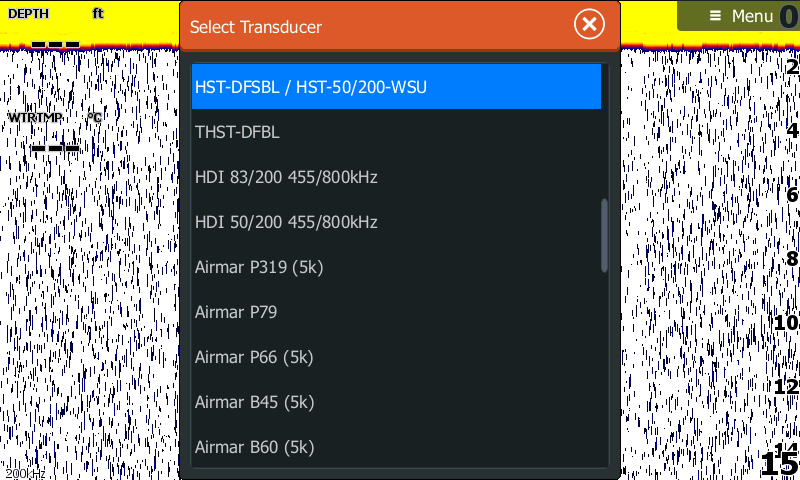Select Airmar B60 (5k) entry
Screen dimensions: 800x480
[396, 446]
